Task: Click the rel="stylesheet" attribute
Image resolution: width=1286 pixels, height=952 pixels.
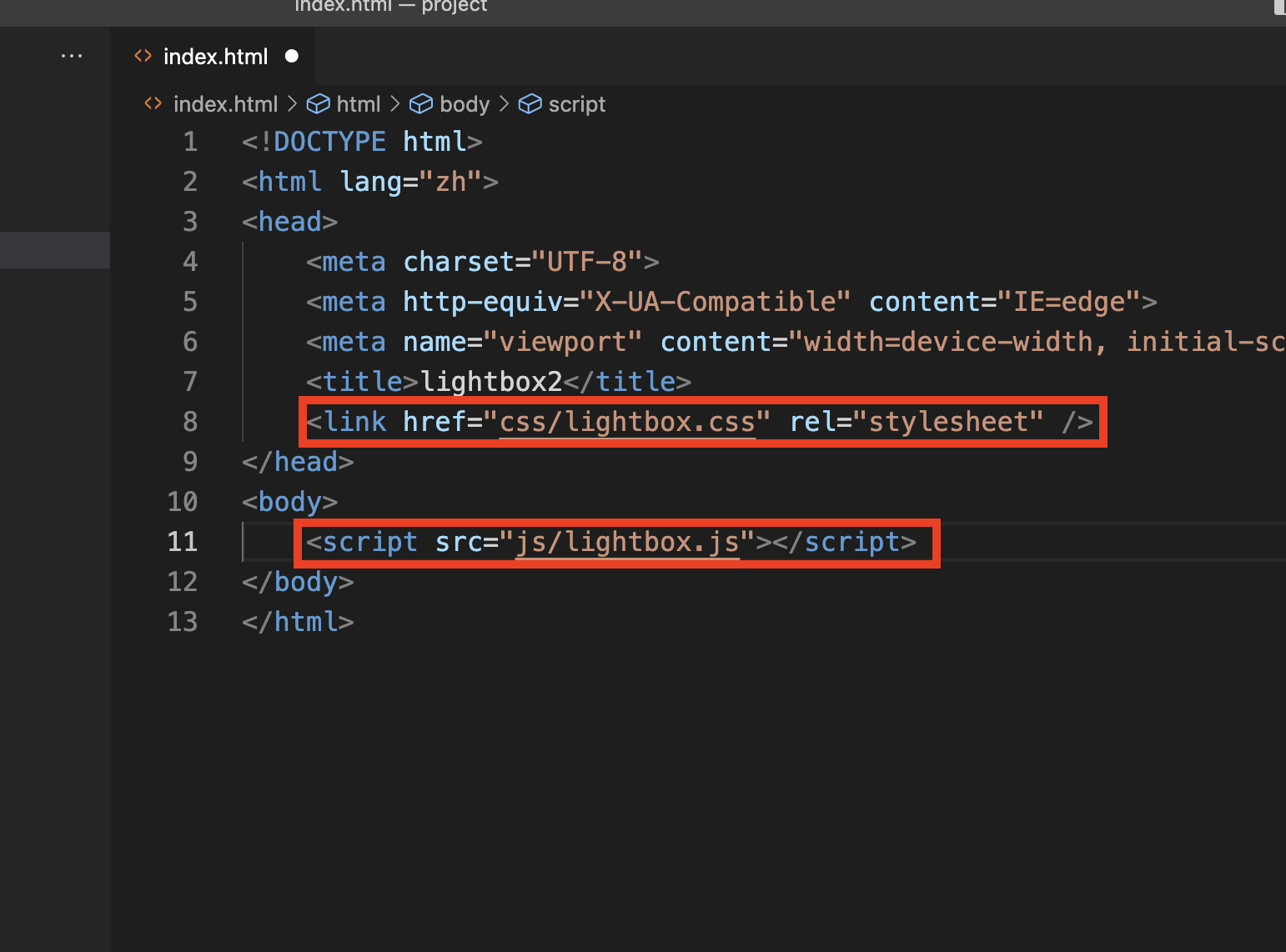Action: [x=916, y=422]
